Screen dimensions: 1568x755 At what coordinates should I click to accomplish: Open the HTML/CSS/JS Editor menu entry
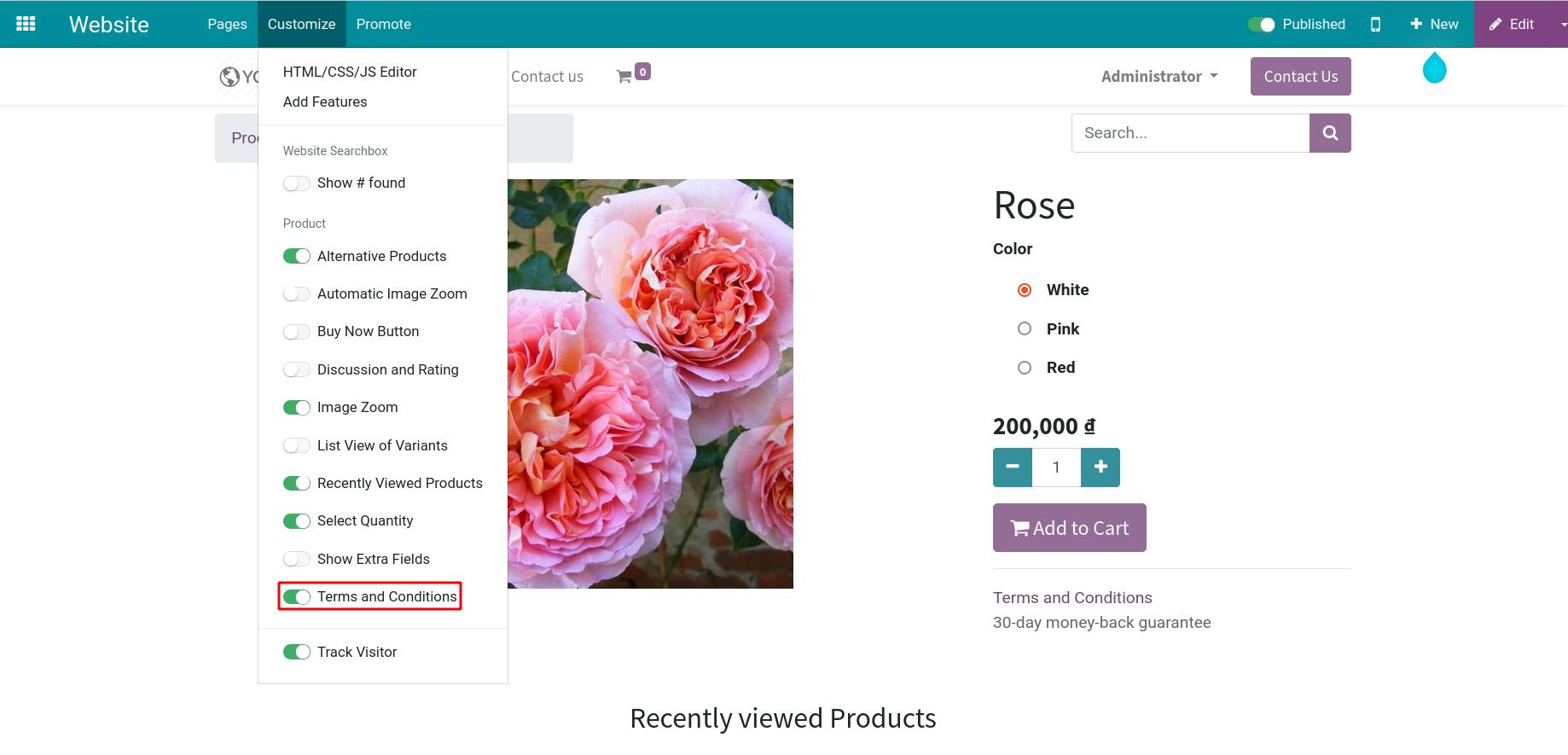350,72
